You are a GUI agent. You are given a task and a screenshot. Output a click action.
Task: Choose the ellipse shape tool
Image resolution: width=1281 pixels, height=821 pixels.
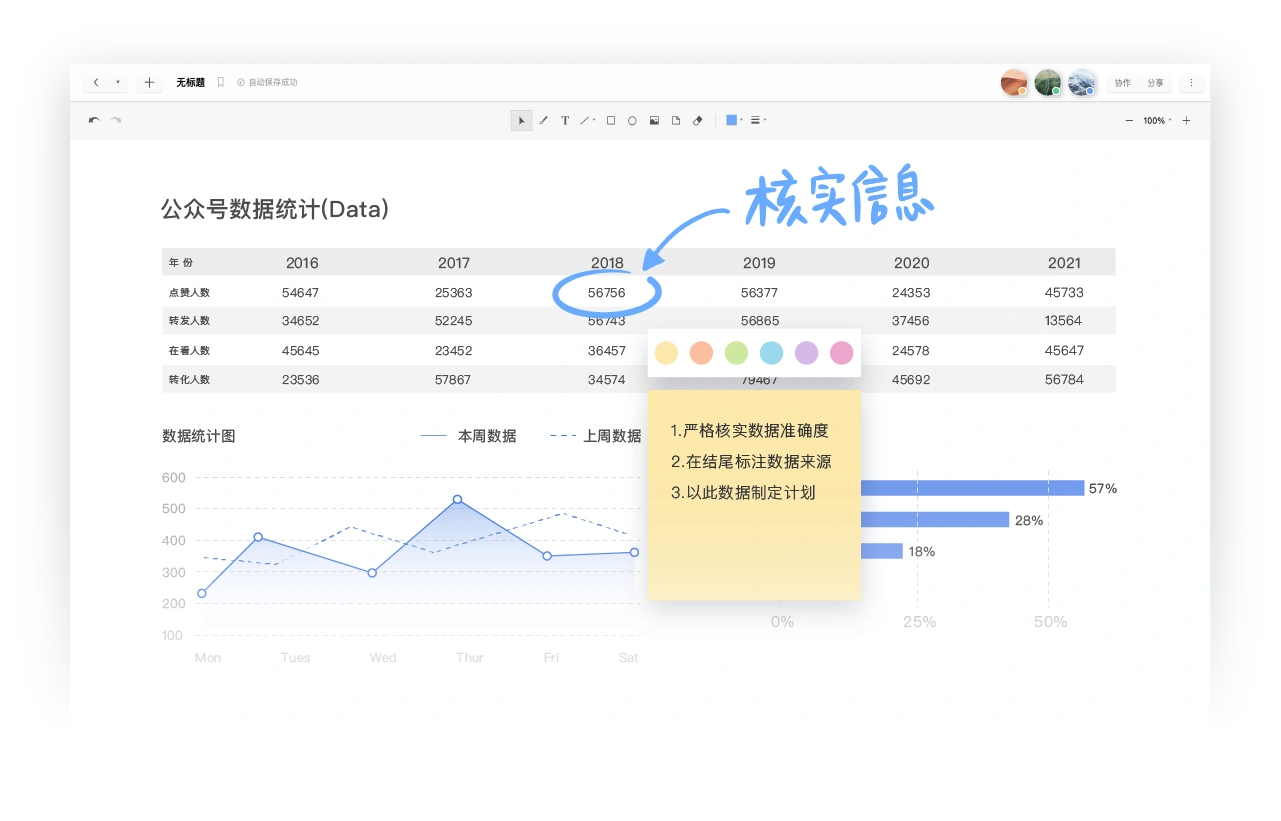pos(632,121)
